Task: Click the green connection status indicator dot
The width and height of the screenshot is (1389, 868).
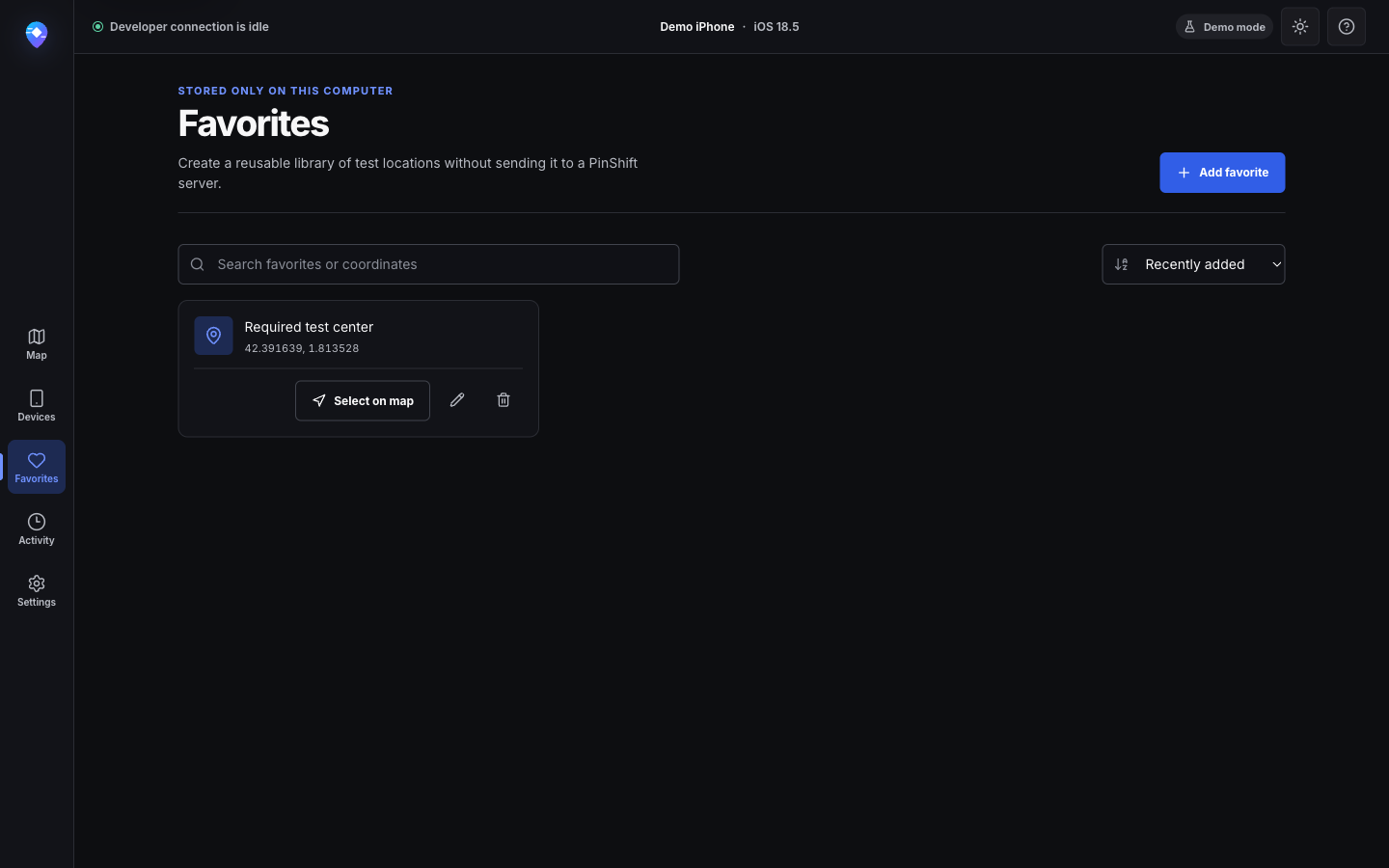Action: coord(97,27)
